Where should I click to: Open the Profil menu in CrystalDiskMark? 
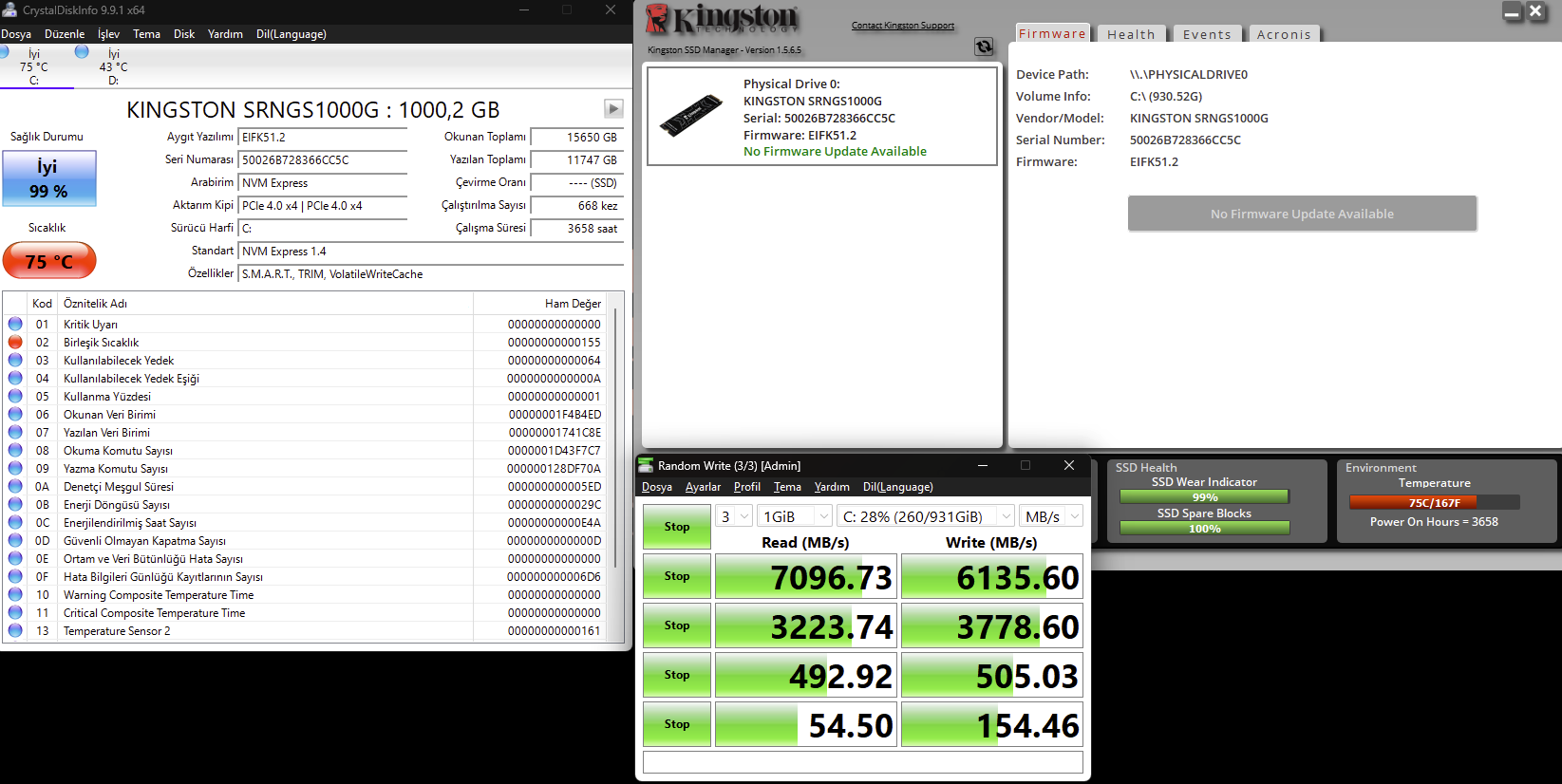click(747, 487)
